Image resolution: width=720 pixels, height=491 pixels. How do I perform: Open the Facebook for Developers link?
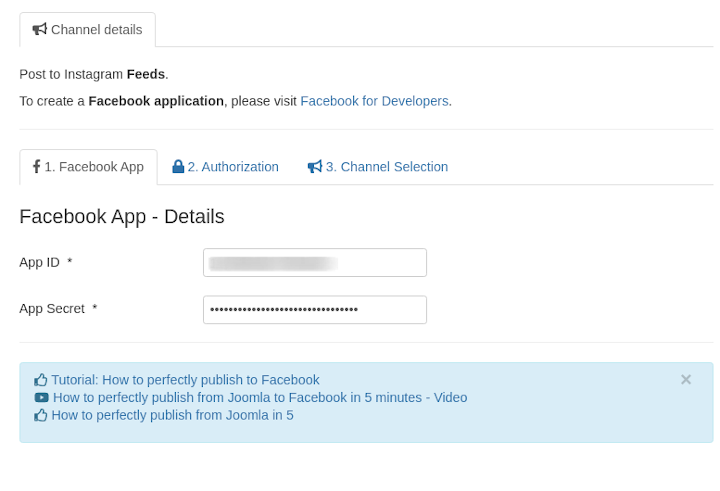tap(374, 101)
